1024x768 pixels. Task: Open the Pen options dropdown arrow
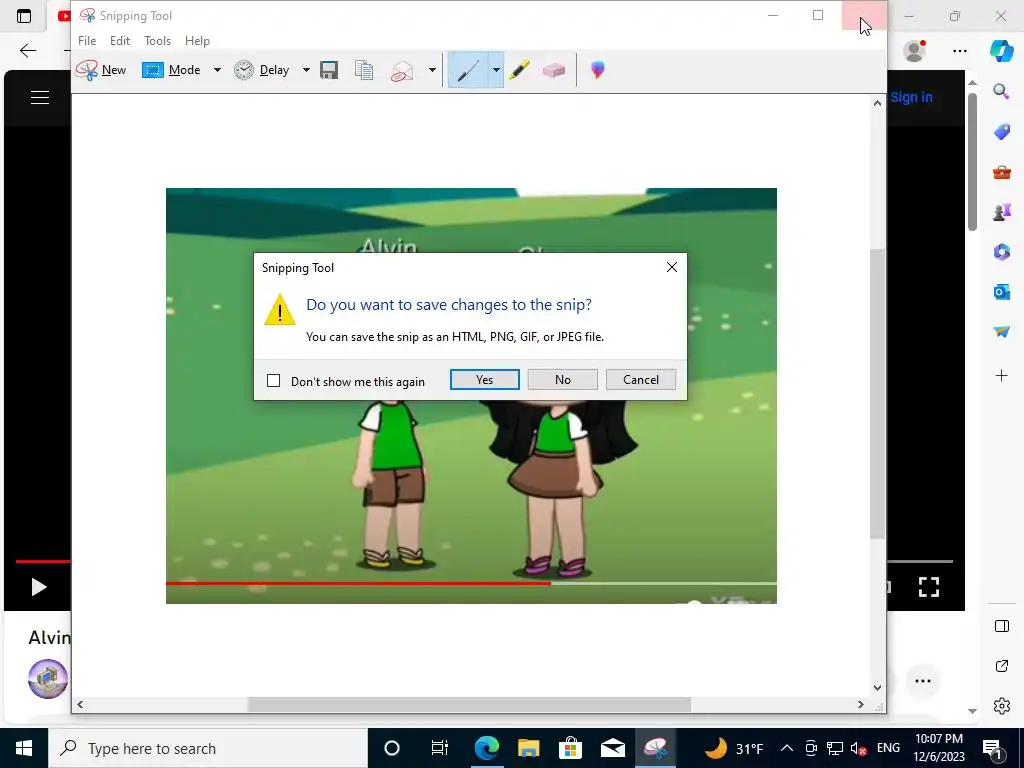[x=496, y=70]
